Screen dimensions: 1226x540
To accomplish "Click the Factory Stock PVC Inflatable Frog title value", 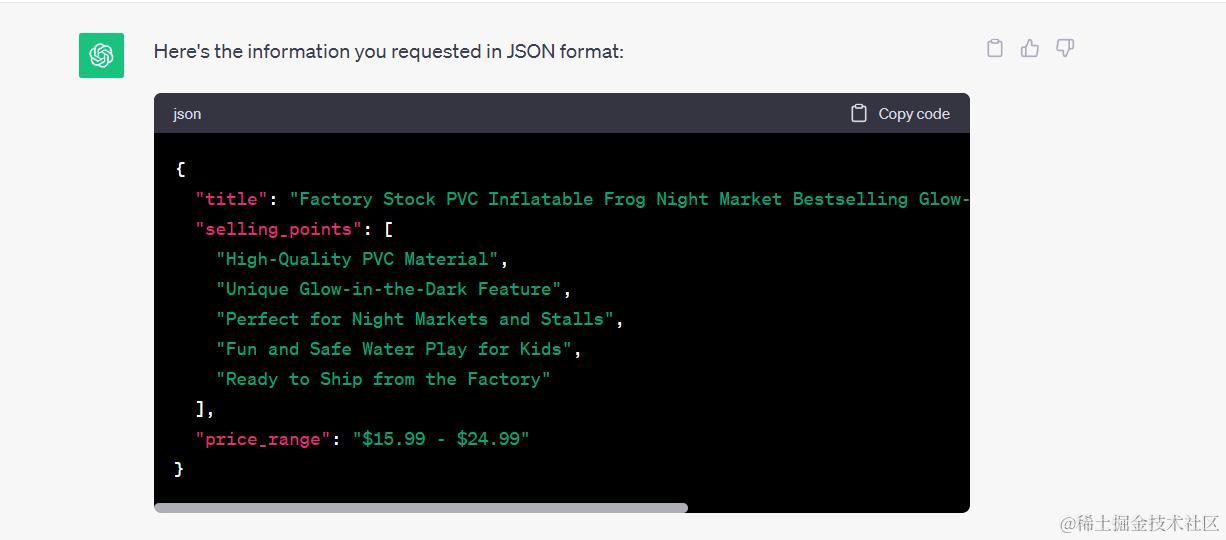I will pos(630,199).
